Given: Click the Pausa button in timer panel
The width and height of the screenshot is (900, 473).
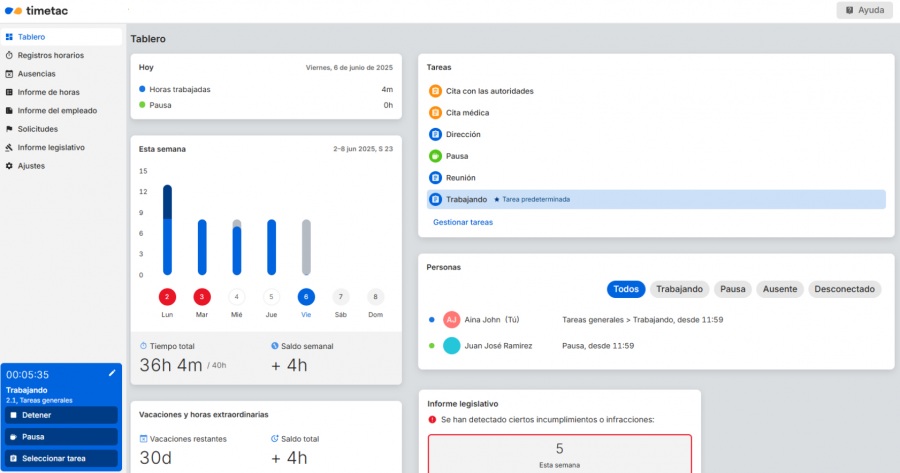Looking at the screenshot, I should tap(61, 437).
